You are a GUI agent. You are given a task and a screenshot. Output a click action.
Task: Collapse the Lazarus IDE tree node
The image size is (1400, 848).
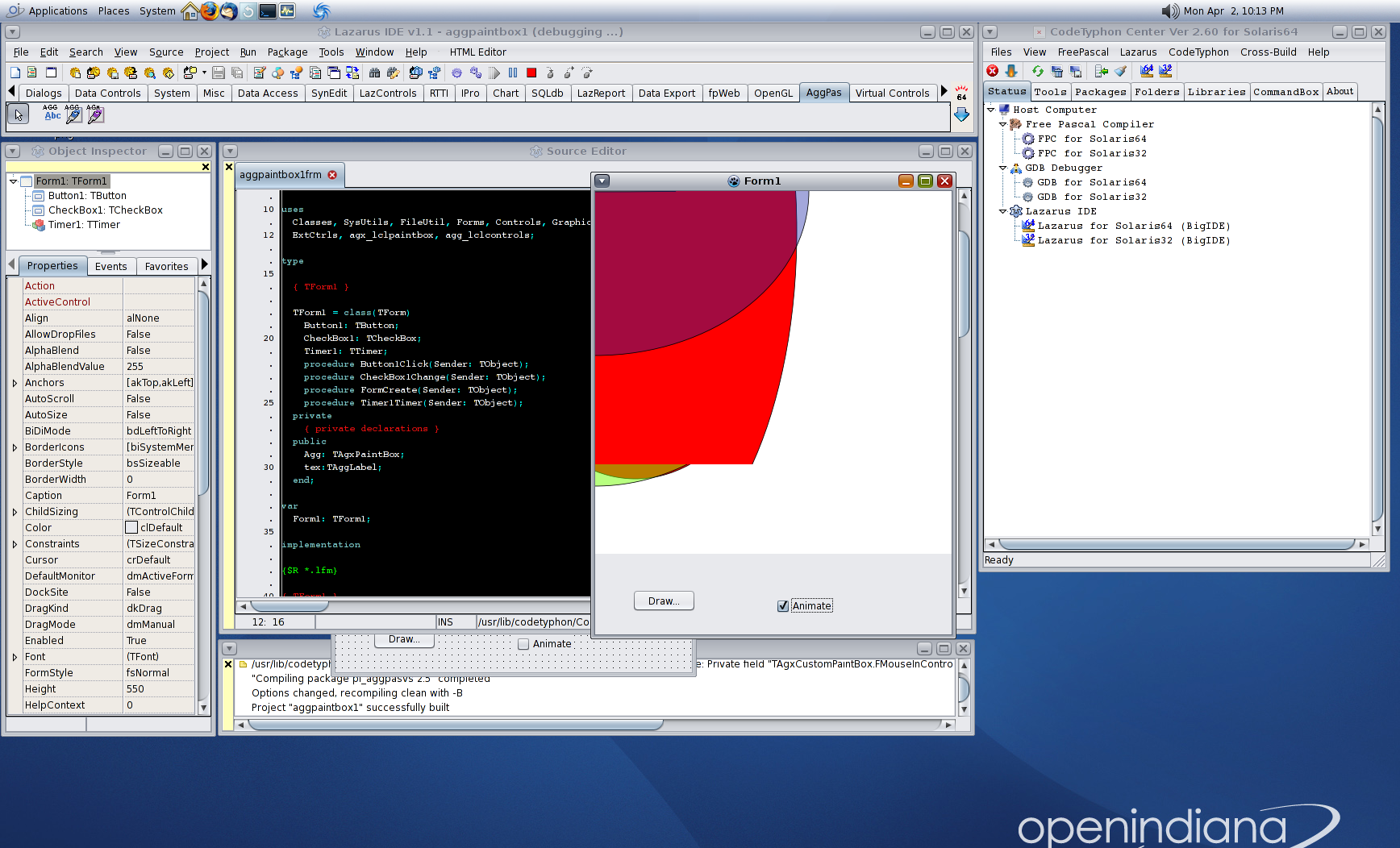pyautogui.click(x=1003, y=211)
